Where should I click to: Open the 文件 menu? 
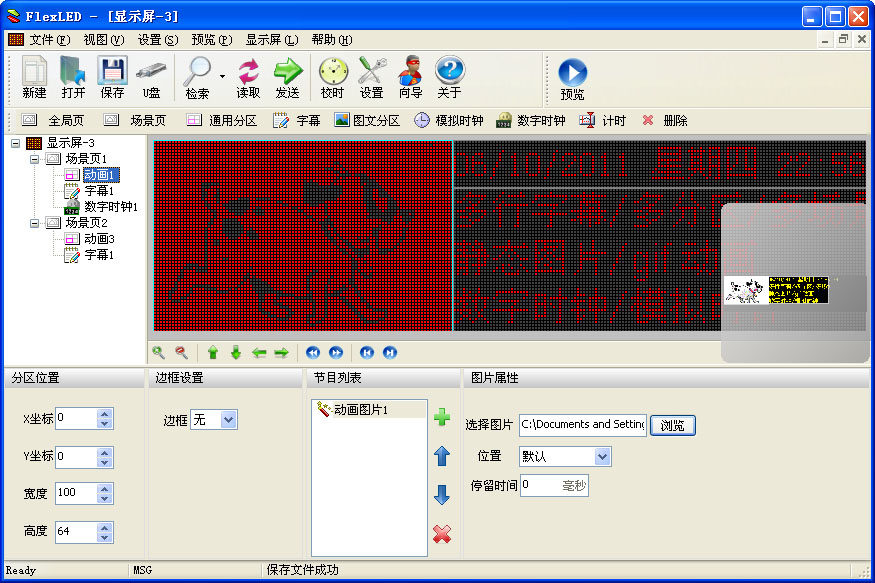pyautogui.click(x=47, y=38)
